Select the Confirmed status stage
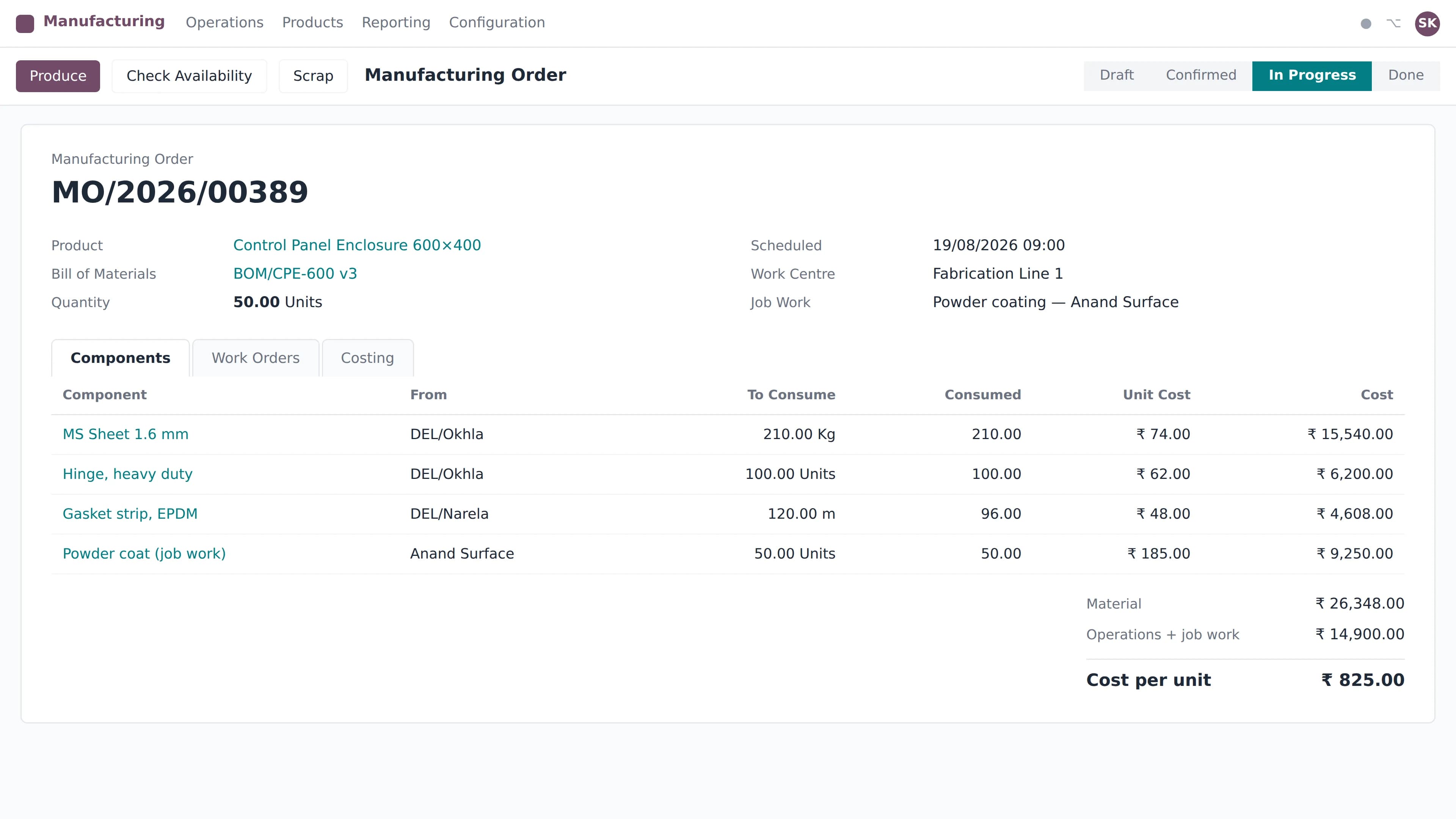The height and width of the screenshot is (819, 1456). [x=1201, y=75]
